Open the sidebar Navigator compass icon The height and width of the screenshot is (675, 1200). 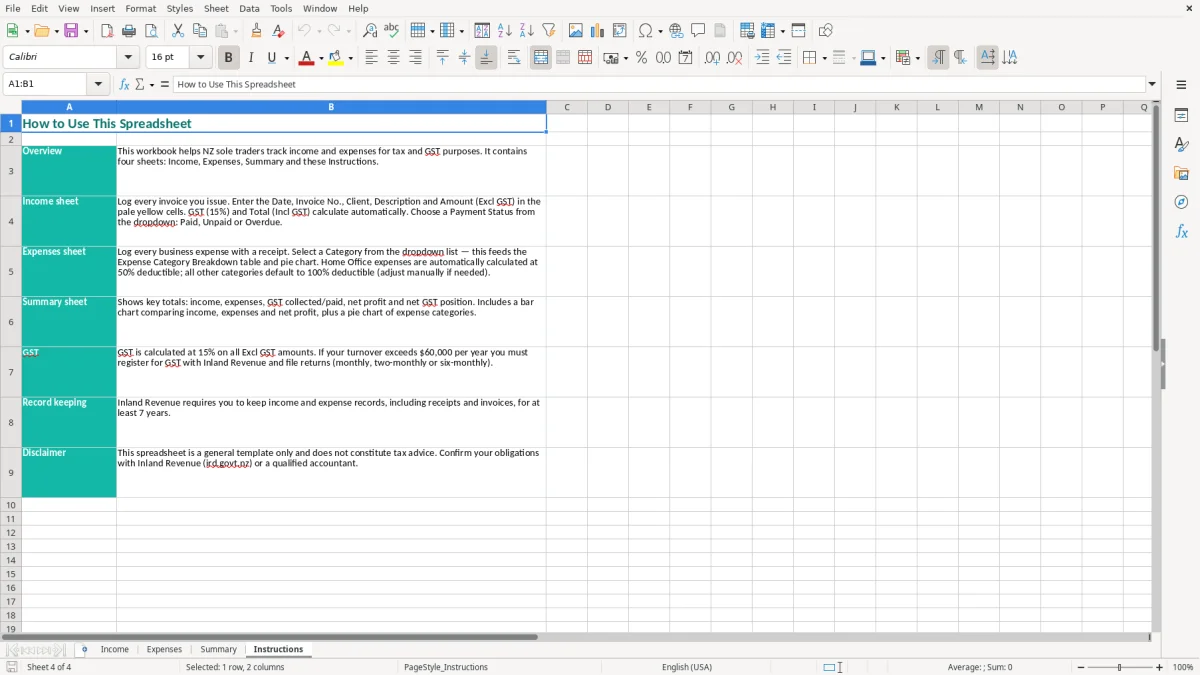1181,202
